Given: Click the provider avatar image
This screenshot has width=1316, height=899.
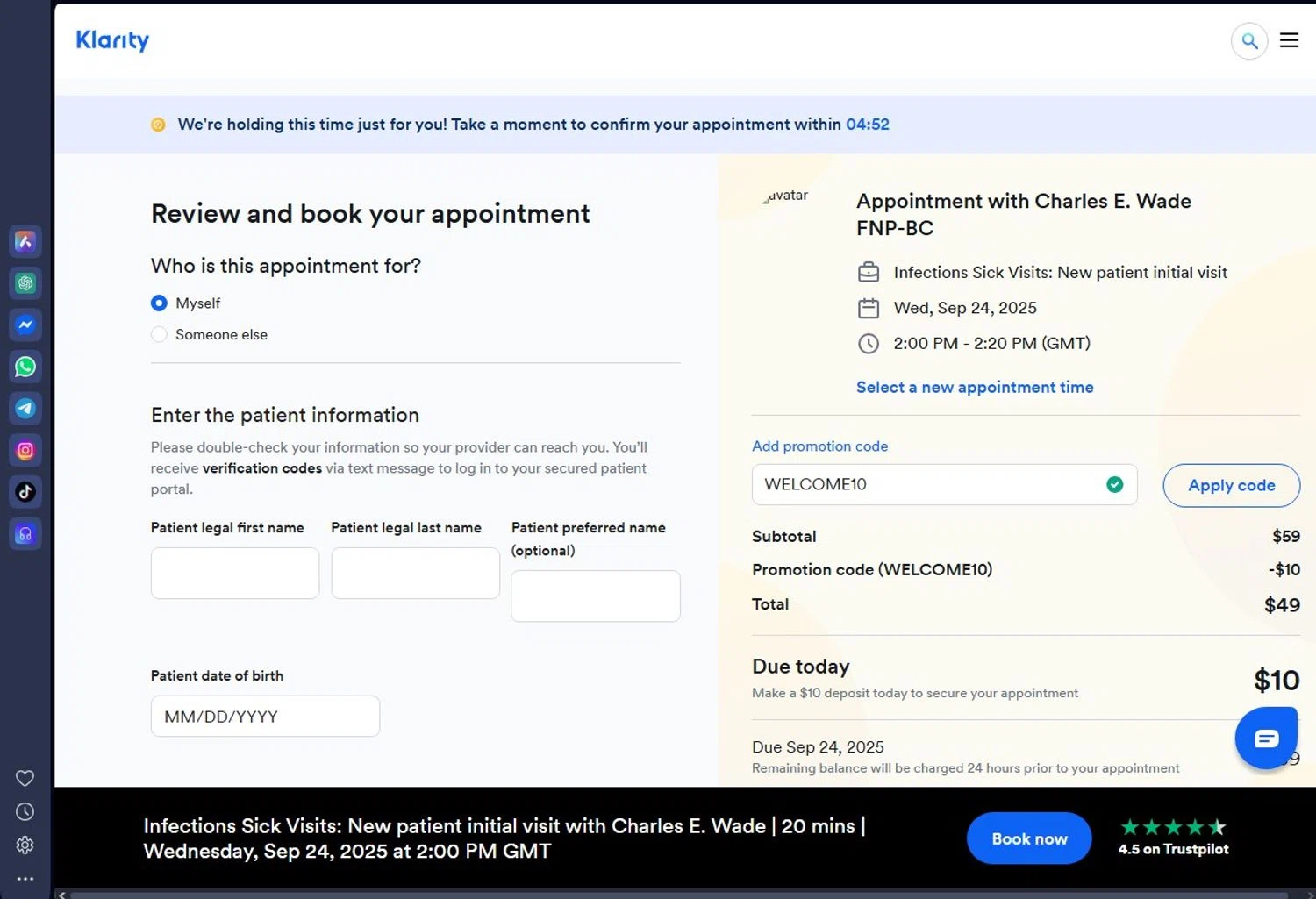Looking at the screenshot, I should (785, 196).
